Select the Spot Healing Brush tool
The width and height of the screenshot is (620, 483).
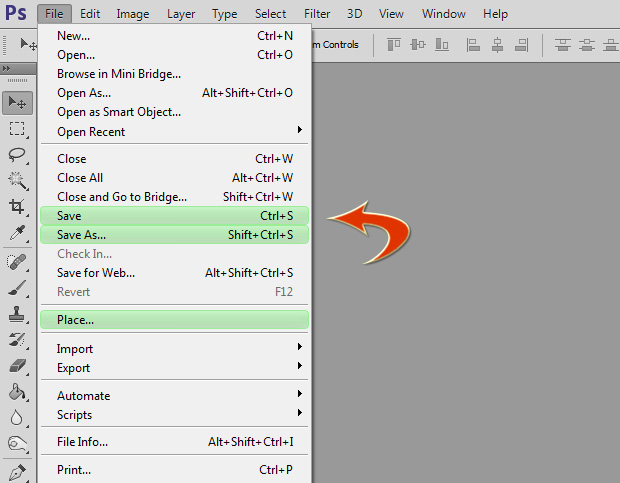tap(17, 262)
